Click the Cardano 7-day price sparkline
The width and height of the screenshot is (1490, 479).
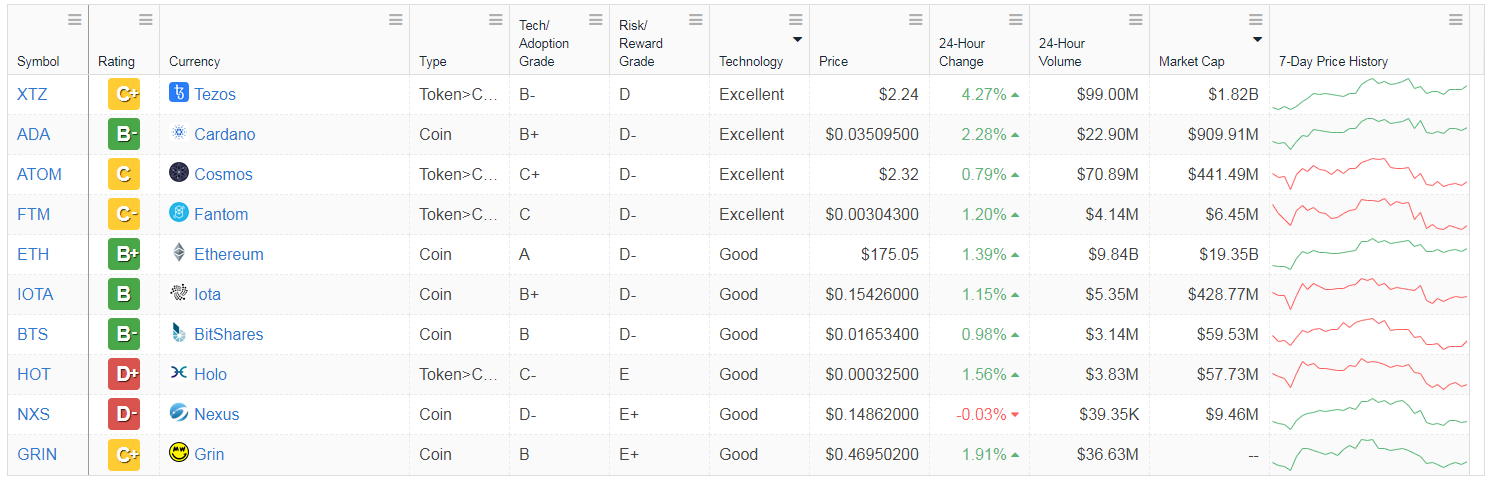1369,134
